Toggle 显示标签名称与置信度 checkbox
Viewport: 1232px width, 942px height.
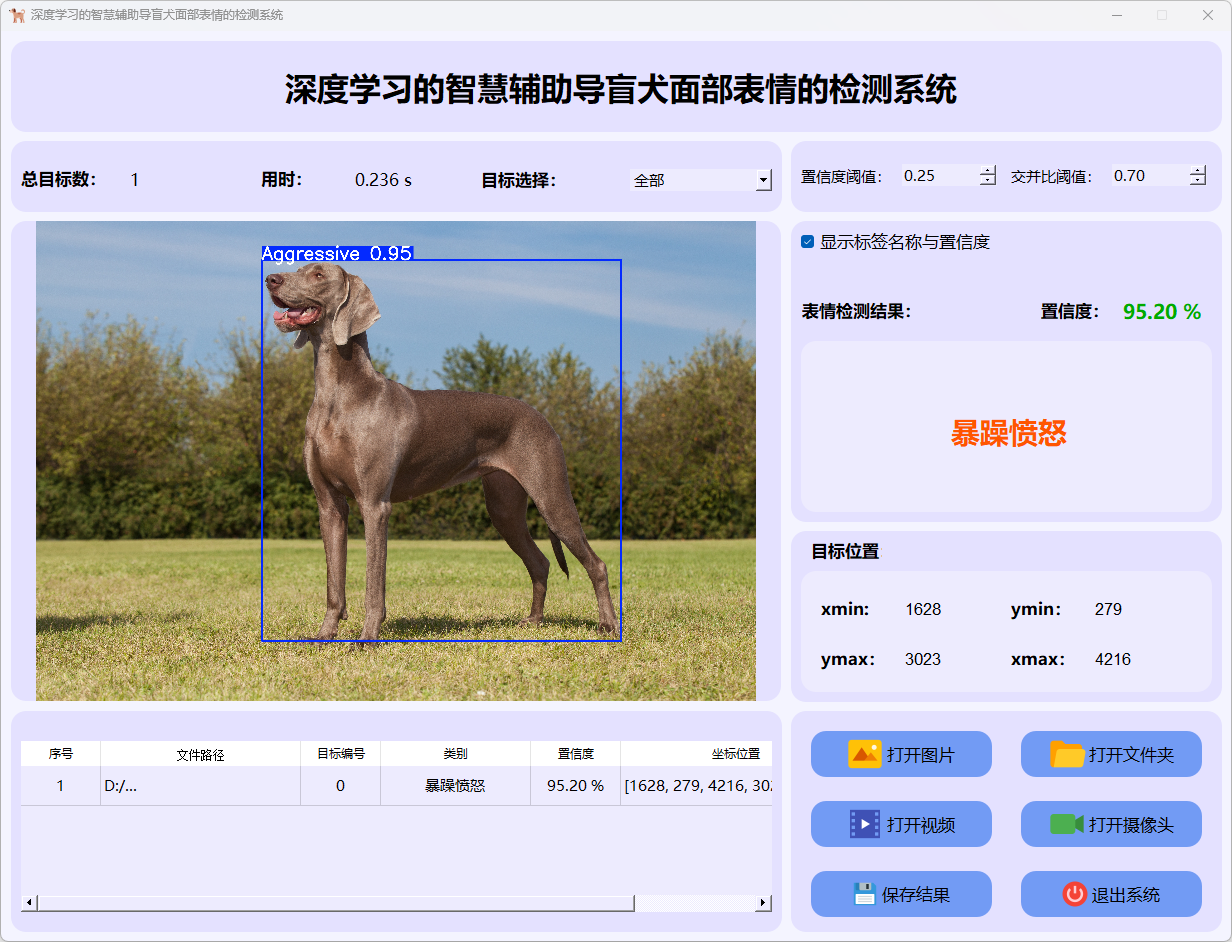point(808,242)
